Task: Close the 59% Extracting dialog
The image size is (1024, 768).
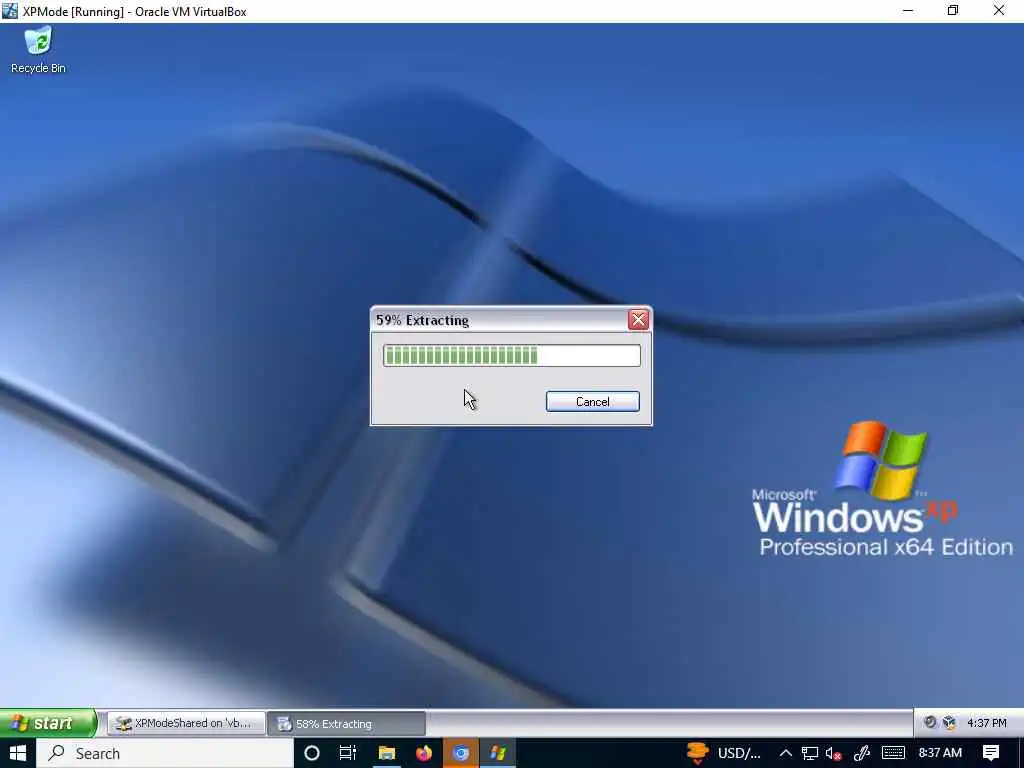Action: (x=638, y=320)
